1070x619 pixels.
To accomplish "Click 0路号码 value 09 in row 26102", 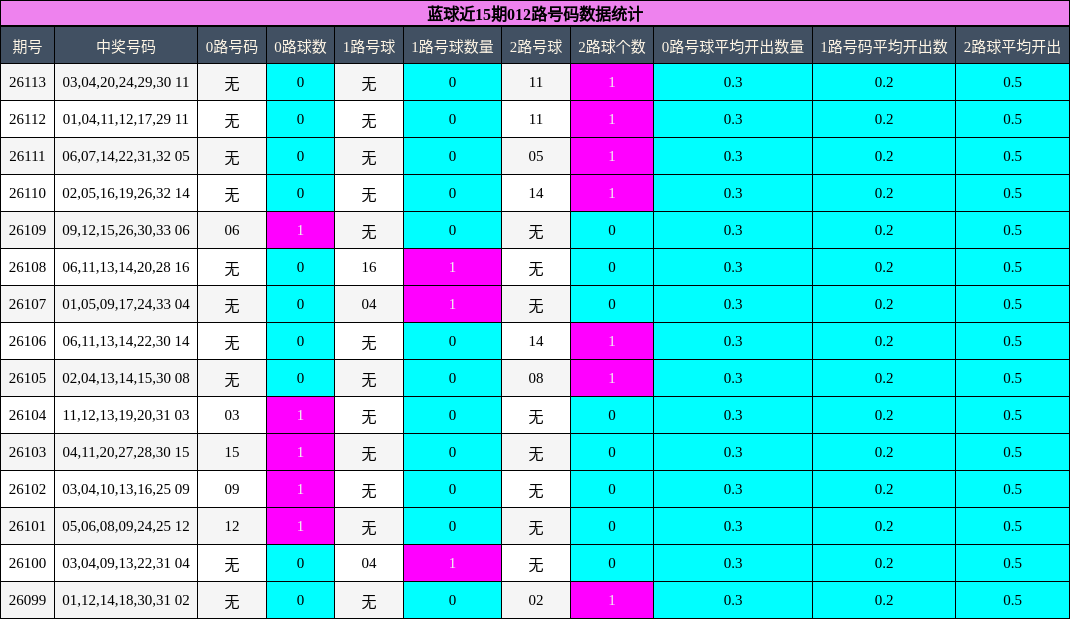I will 232,489.
